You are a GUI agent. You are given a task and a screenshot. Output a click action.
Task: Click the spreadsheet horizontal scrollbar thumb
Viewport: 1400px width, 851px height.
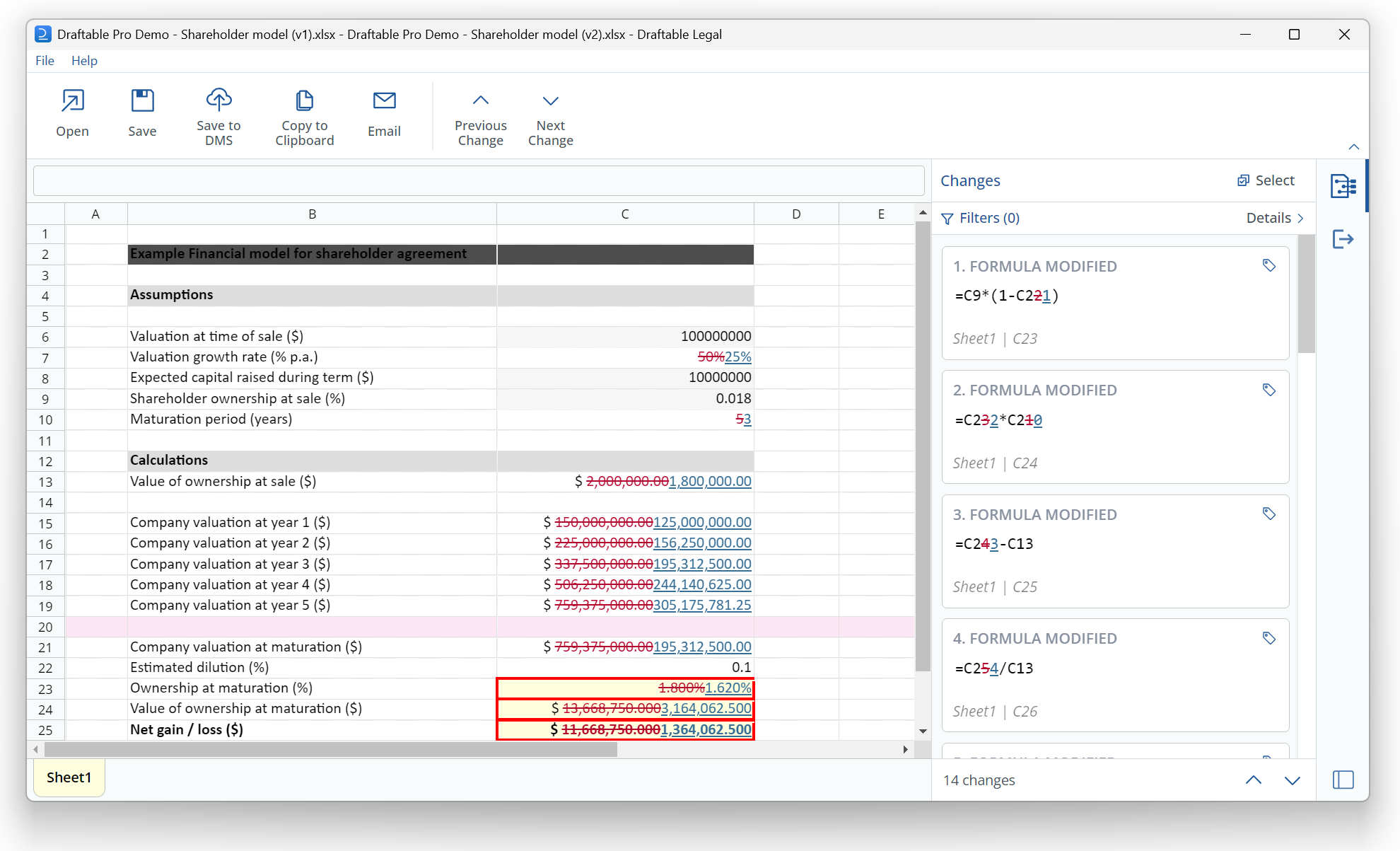pyautogui.click(x=330, y=749)
